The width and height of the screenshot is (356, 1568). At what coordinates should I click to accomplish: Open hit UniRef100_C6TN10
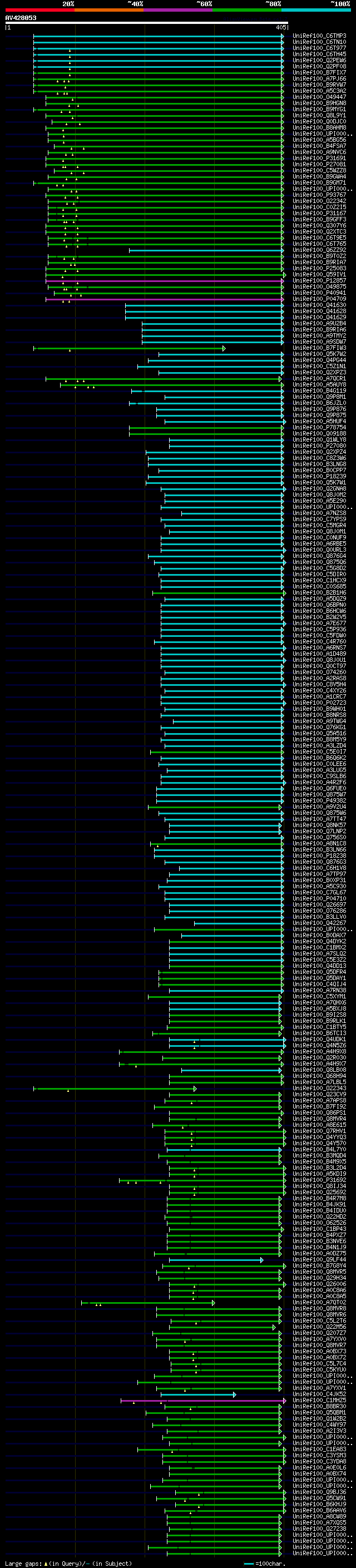[x=319, y=42]
